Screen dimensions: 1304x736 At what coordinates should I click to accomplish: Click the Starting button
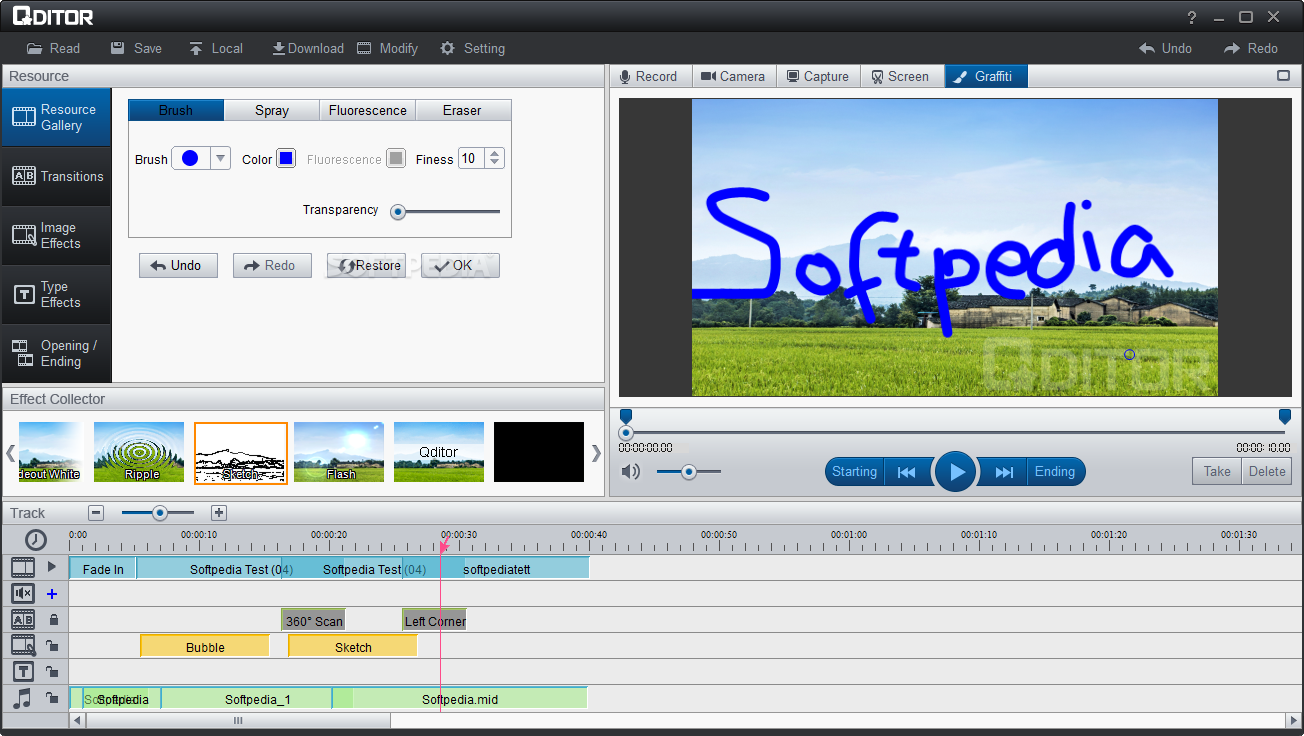click(855, 472)
